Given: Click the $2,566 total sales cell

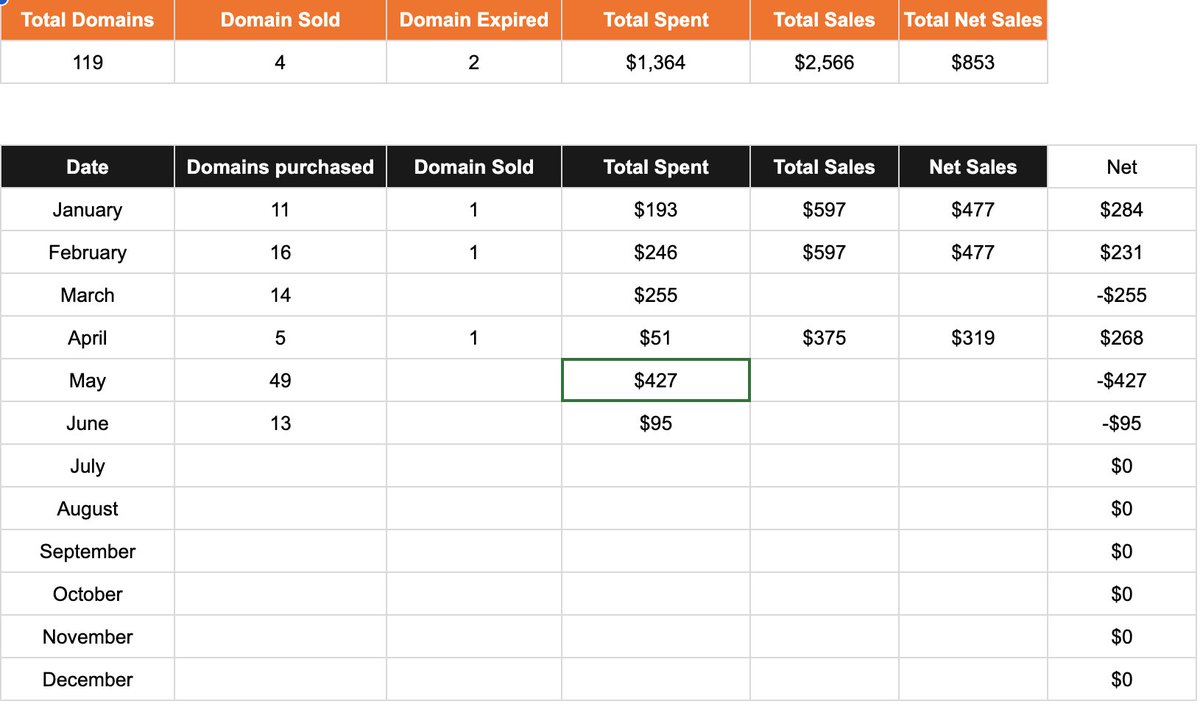Looking at the screenshot, I should pos(824,62).
